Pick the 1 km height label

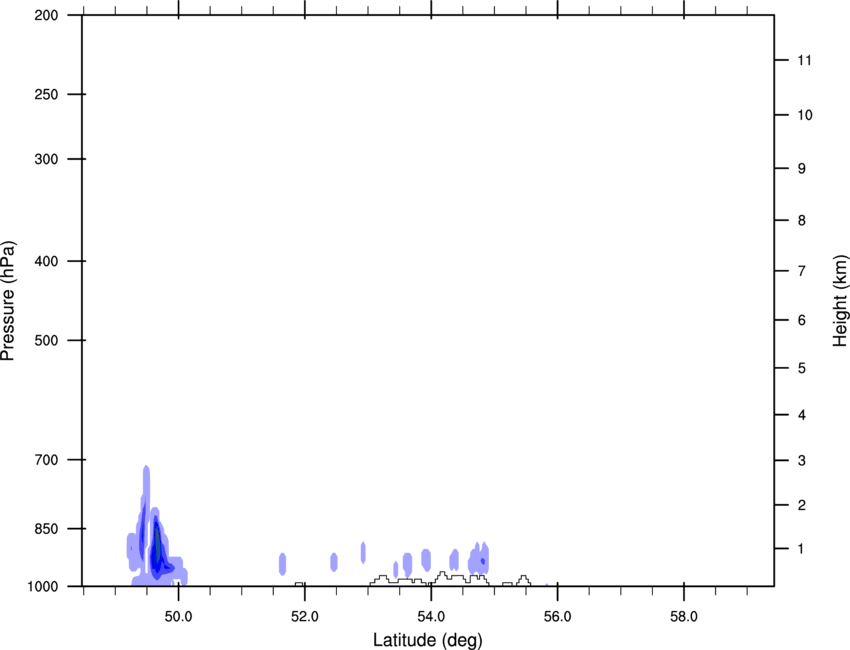pyautogui.click(x=801, y=549)
